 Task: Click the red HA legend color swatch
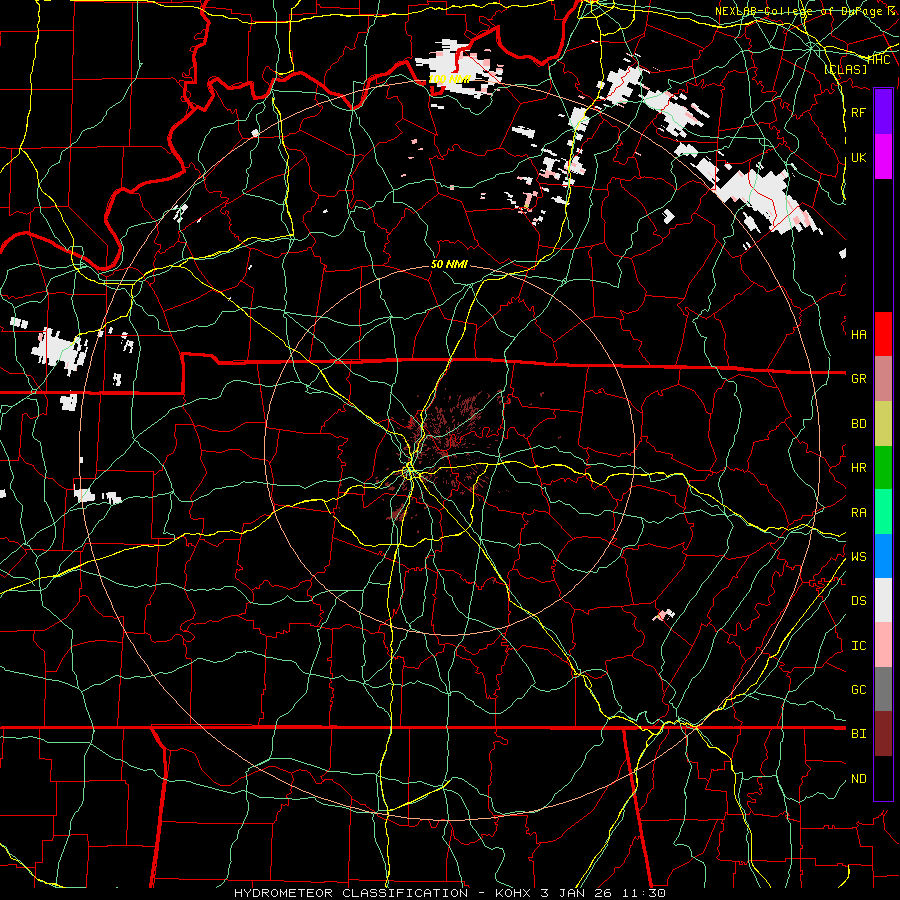pos(883,334)
